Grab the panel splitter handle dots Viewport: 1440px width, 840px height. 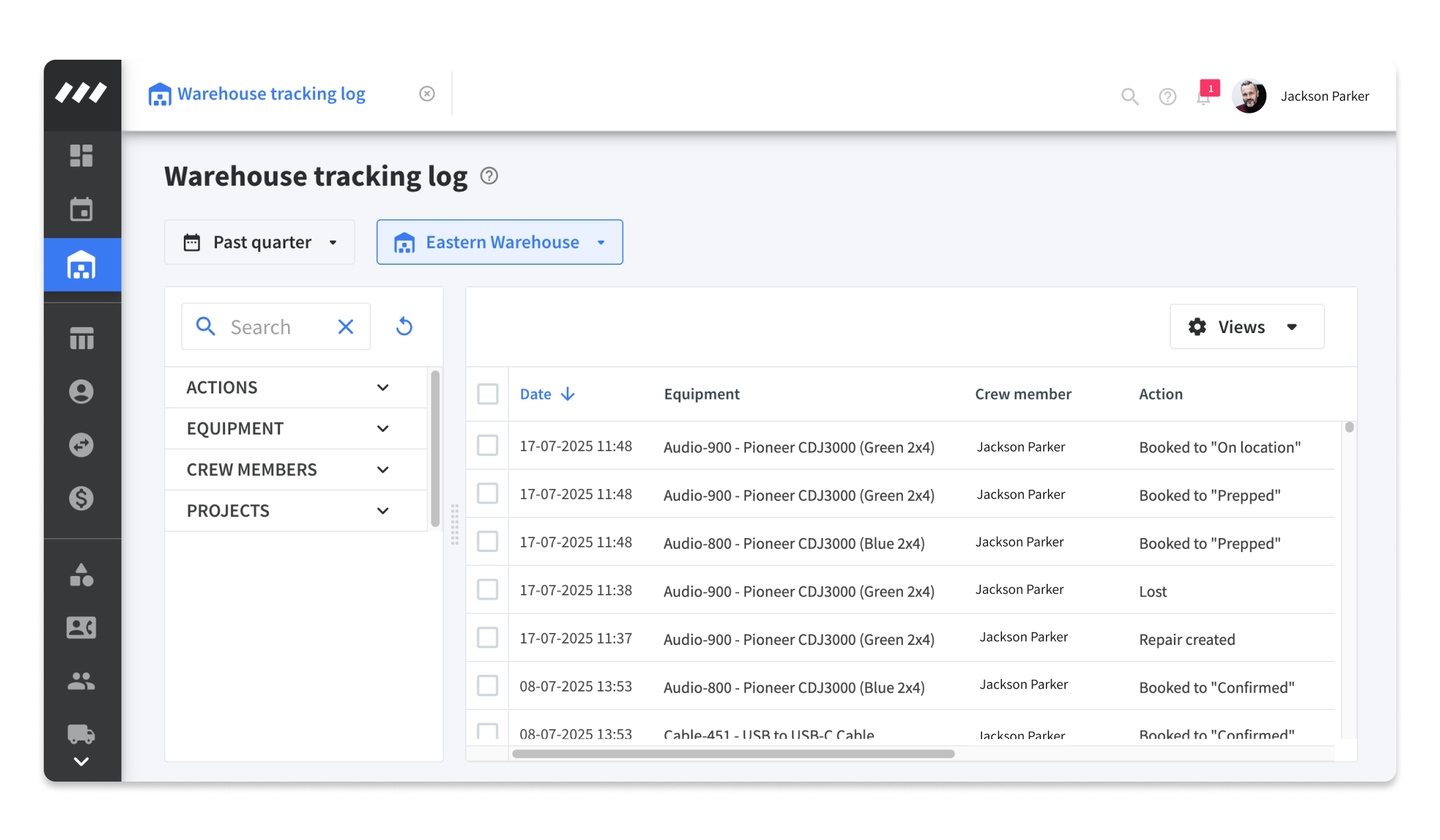[455, 524]
